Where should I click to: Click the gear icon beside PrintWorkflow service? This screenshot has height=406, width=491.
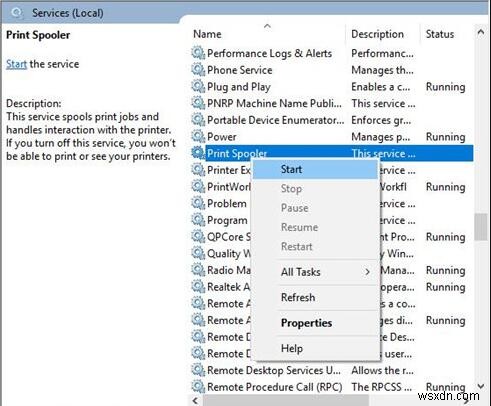(x=198, y=186)
